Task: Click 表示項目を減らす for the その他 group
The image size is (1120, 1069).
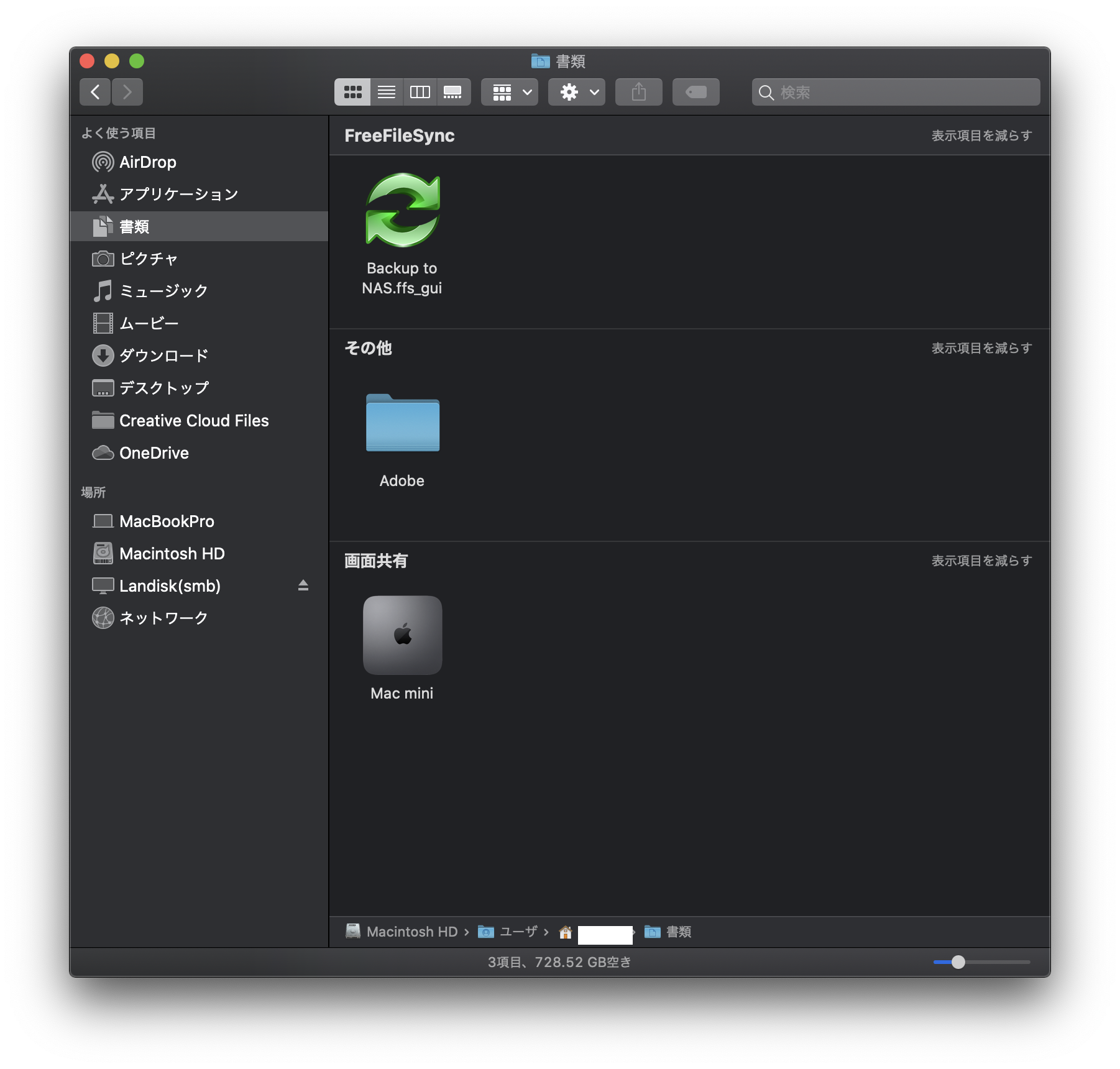Action: [982, 348]
